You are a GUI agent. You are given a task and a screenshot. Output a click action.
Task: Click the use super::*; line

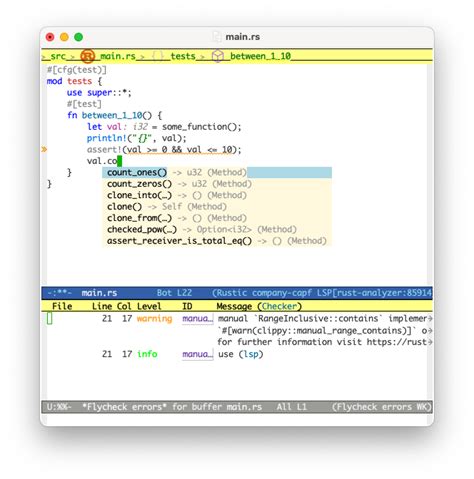(99, 92)
